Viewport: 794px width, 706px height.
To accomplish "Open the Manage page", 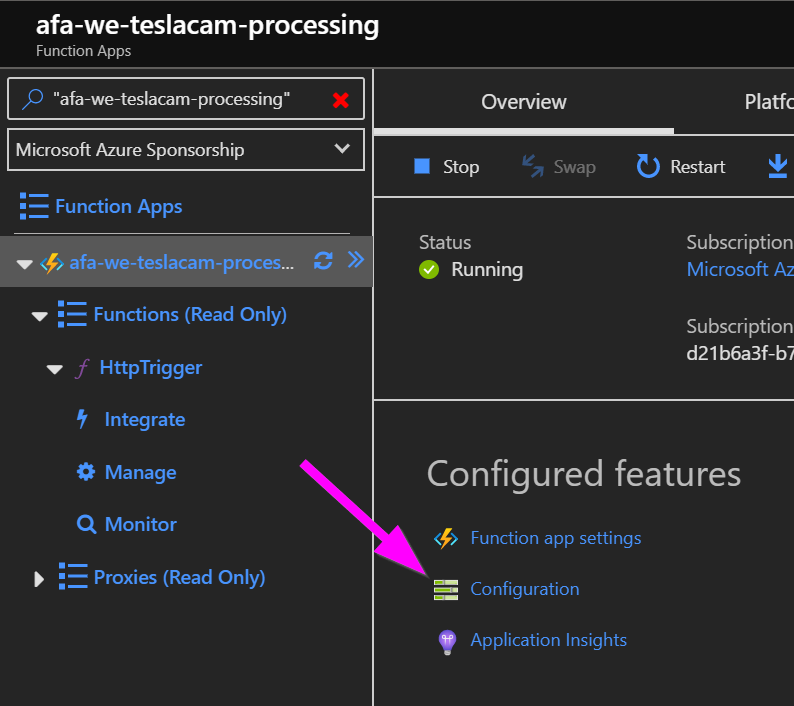I will coord(140,473).
